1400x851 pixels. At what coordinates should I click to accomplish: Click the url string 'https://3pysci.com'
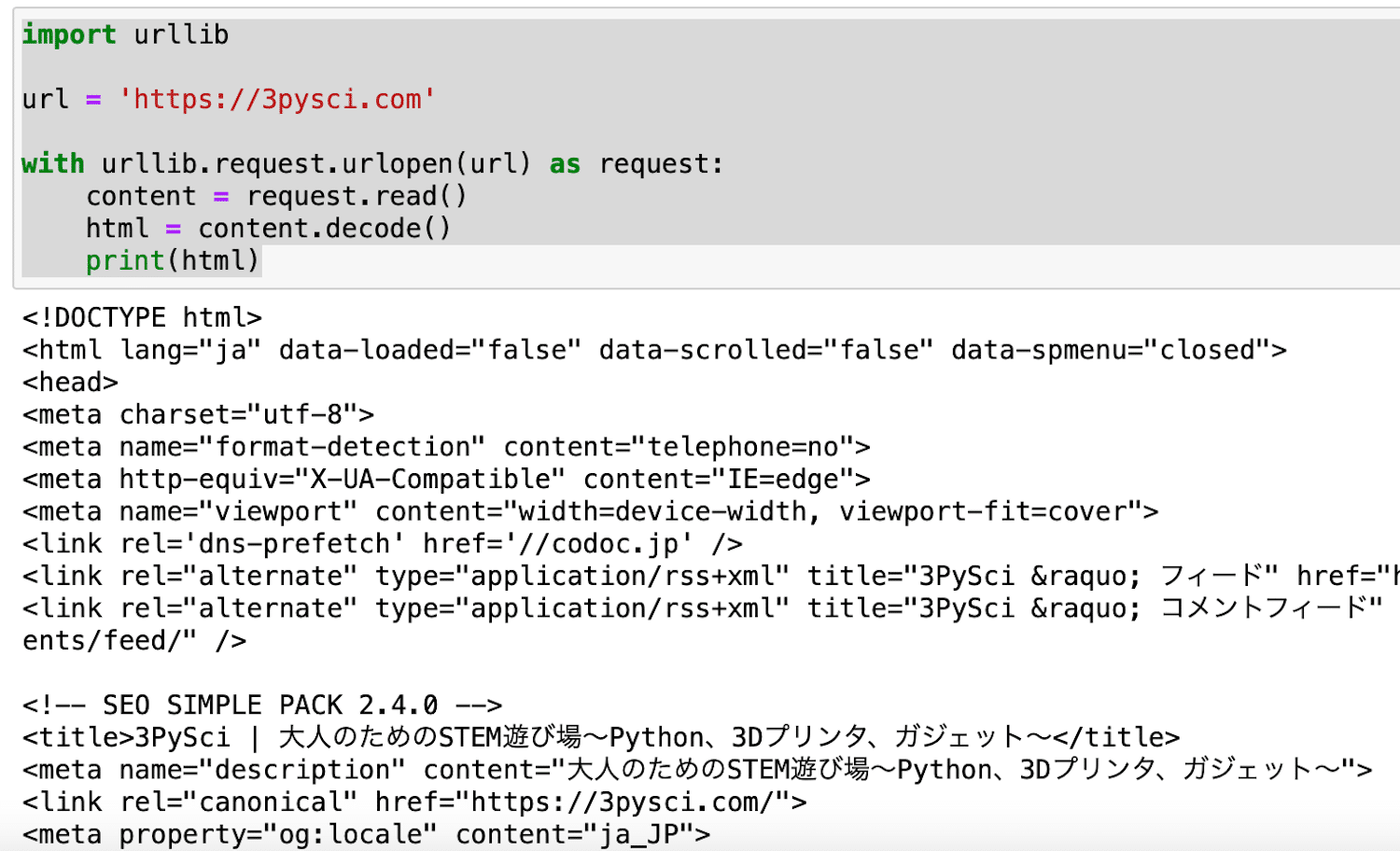click(277, 99)
